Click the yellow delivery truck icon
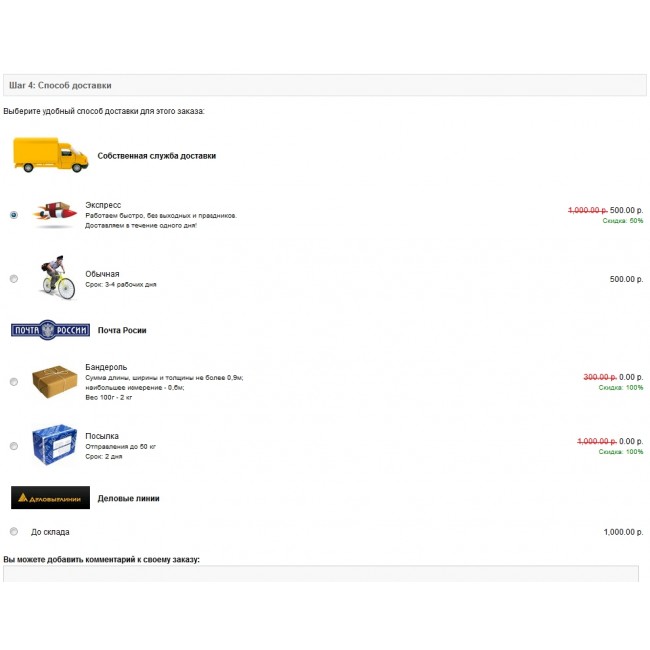This screenshot has height=650, width=650. point(50,154)
